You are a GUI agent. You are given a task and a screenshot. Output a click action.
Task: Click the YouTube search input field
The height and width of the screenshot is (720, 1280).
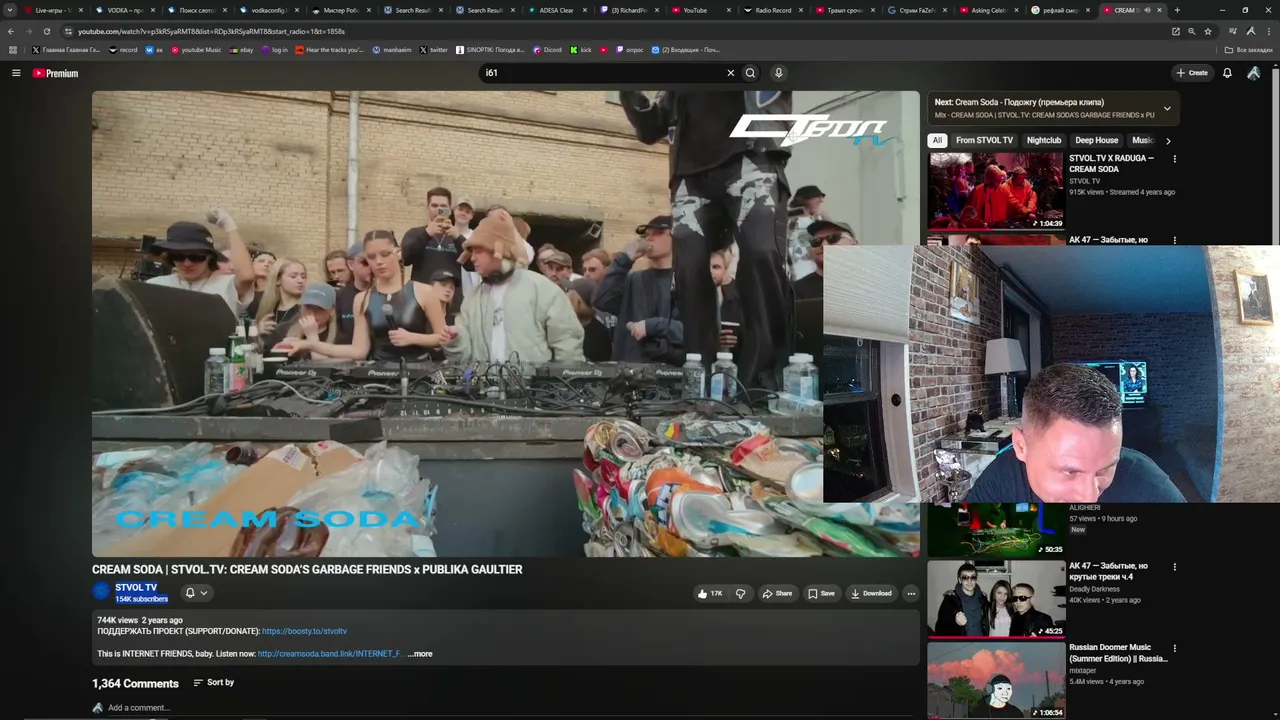(602, 73)
